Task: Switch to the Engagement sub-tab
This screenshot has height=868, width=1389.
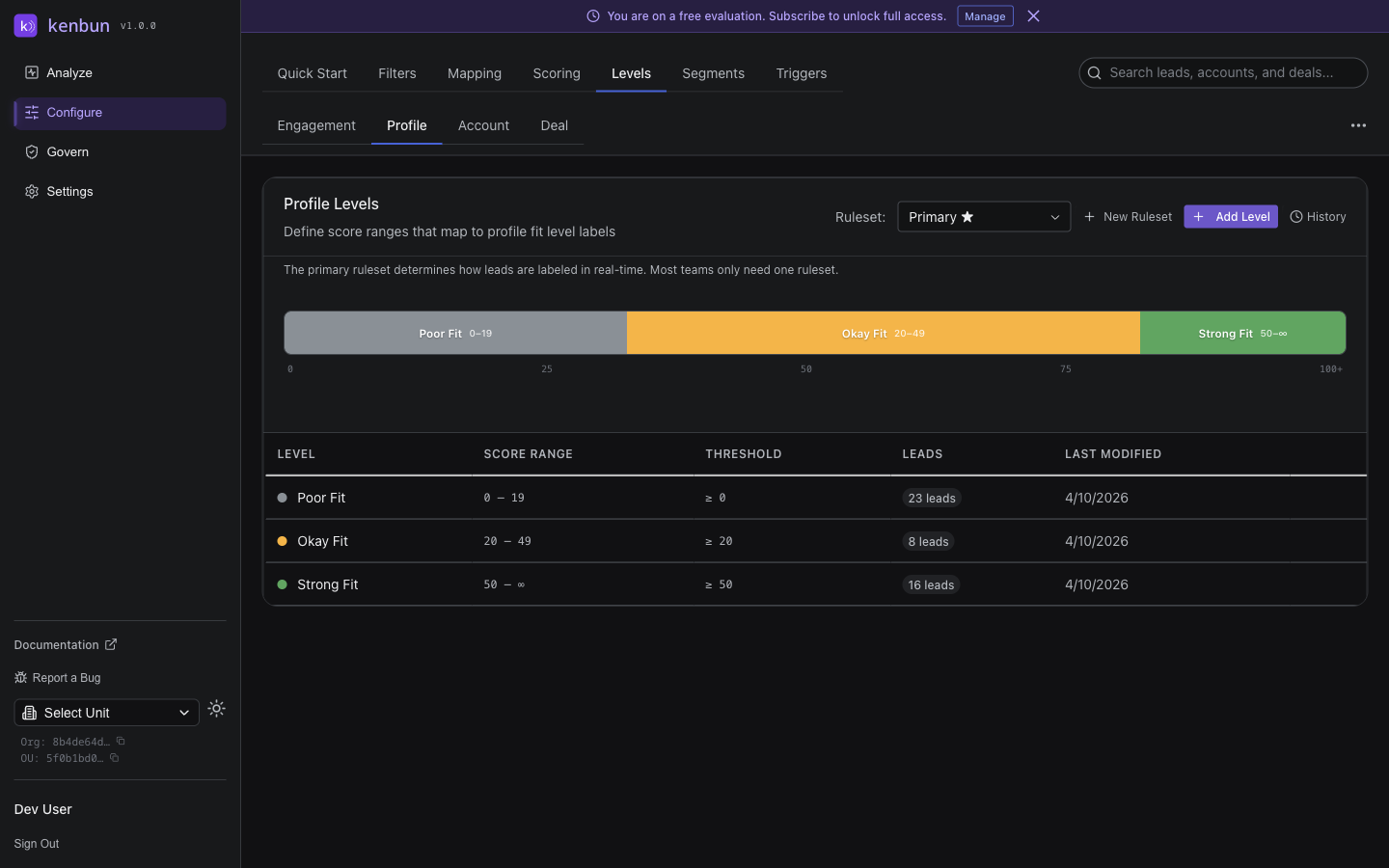Action: click(316, 125)
